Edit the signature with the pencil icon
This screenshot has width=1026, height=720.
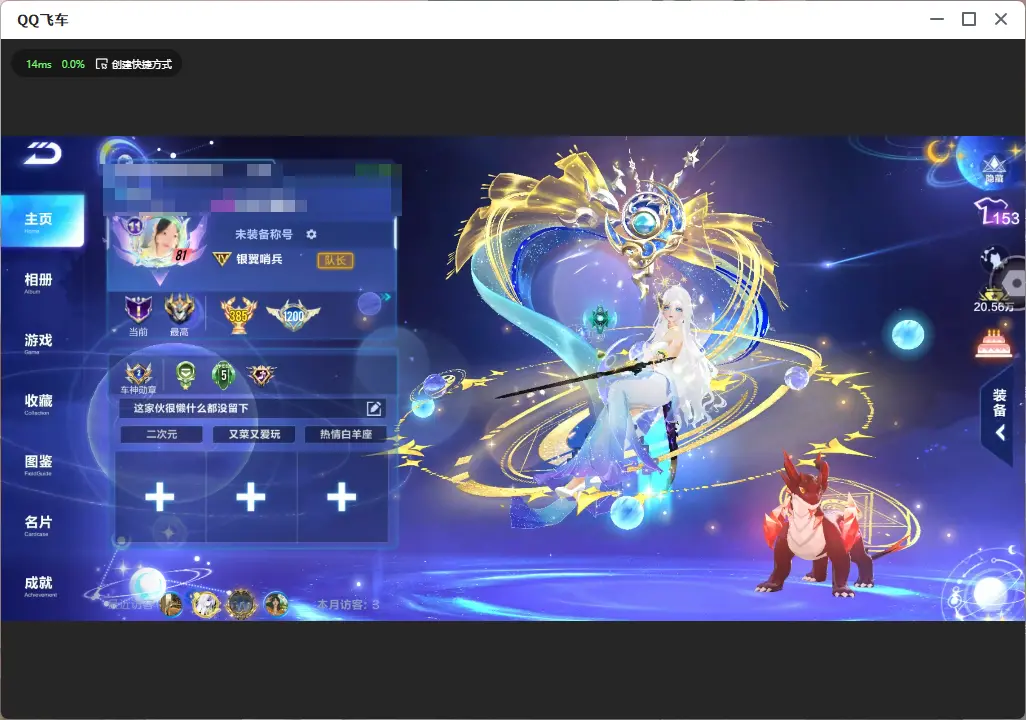[374, 409]
